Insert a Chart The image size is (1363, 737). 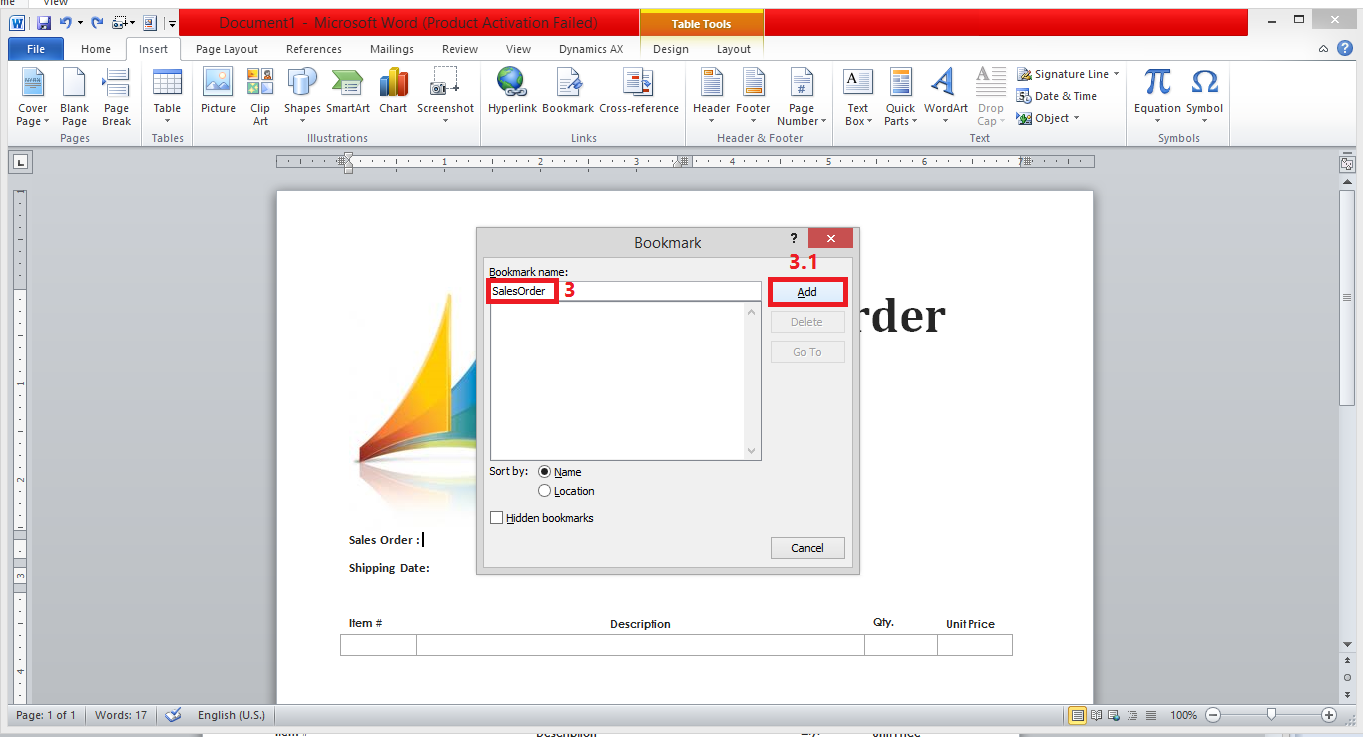point(393,91)
